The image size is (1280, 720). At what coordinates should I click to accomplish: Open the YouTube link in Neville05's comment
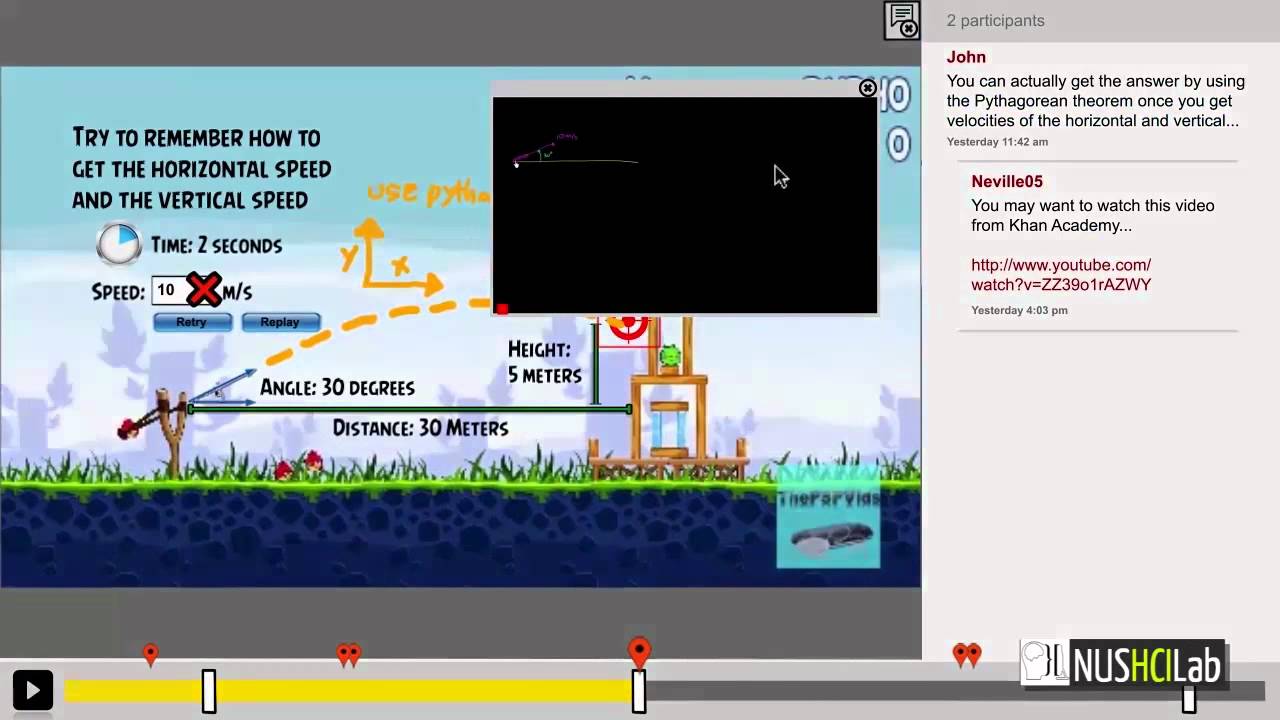coord(1061,275)
